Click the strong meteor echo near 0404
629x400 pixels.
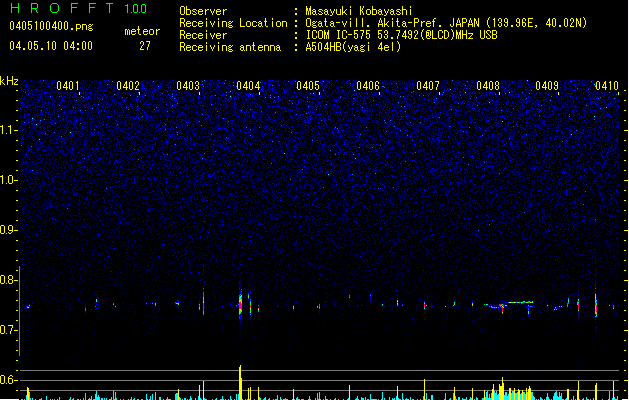click(x=240, y=305)
